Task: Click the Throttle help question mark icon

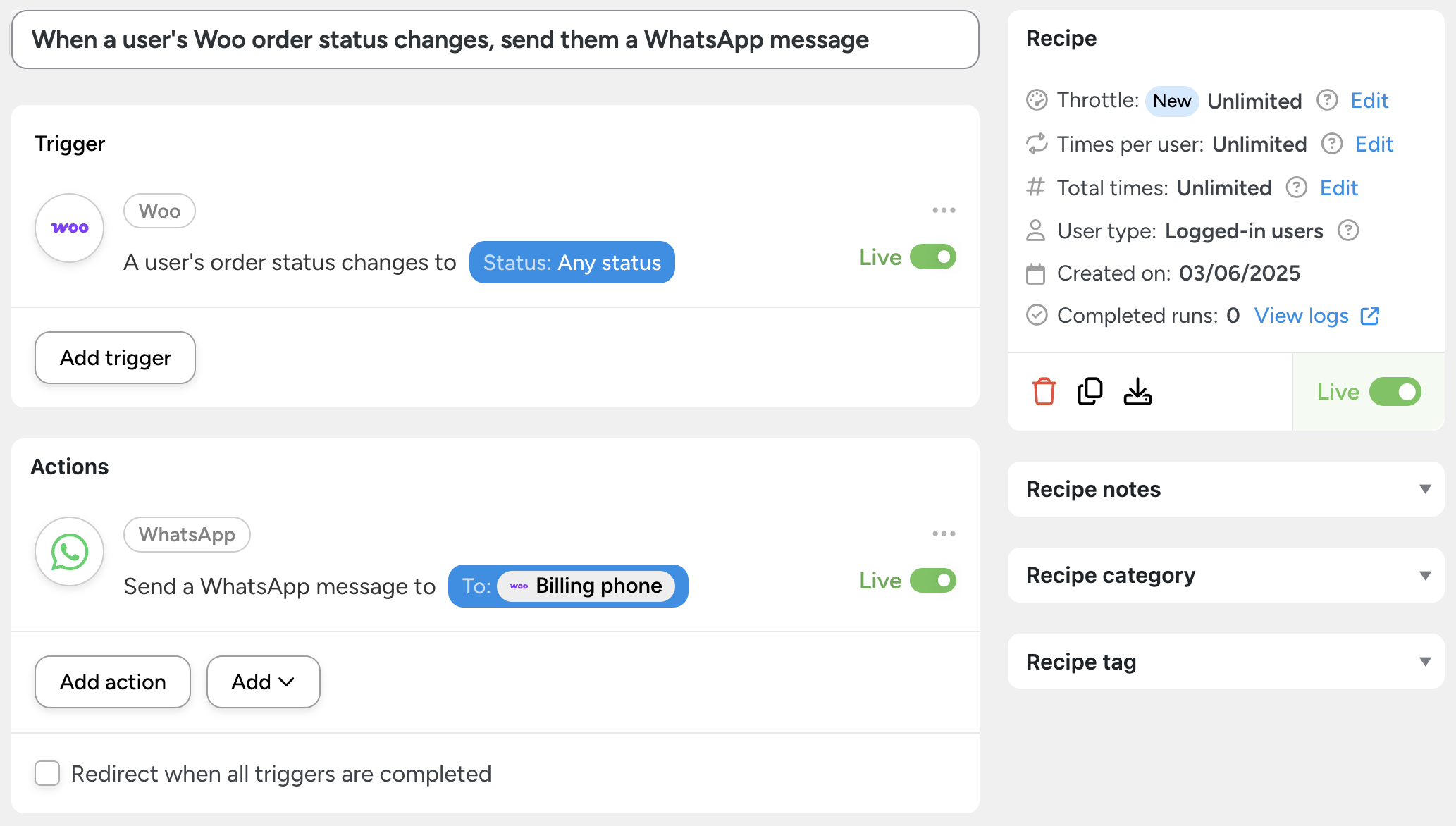Action: pos(1327,100)
